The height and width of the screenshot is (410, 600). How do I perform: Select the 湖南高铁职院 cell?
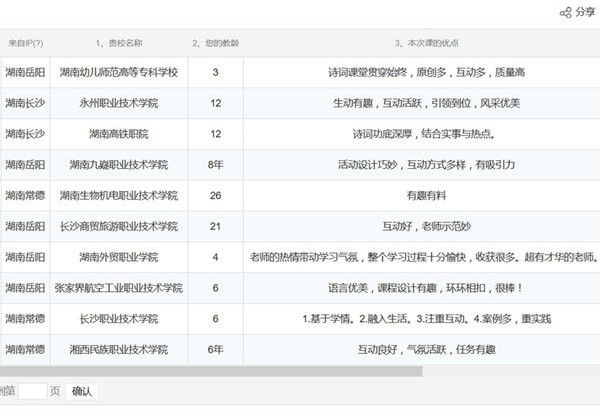(118, 134)
